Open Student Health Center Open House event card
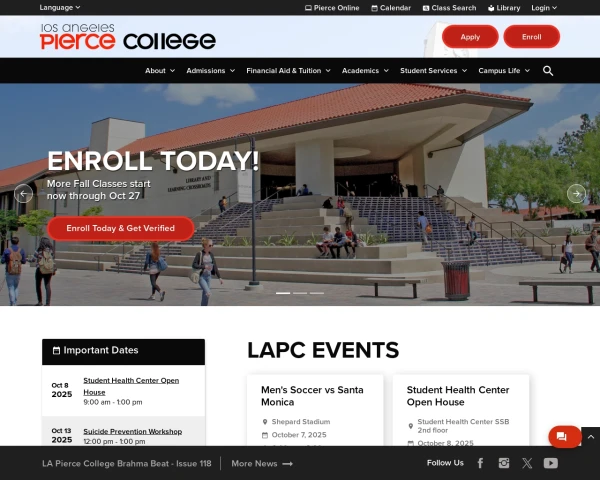600x480 pixels. pos(461,410)
